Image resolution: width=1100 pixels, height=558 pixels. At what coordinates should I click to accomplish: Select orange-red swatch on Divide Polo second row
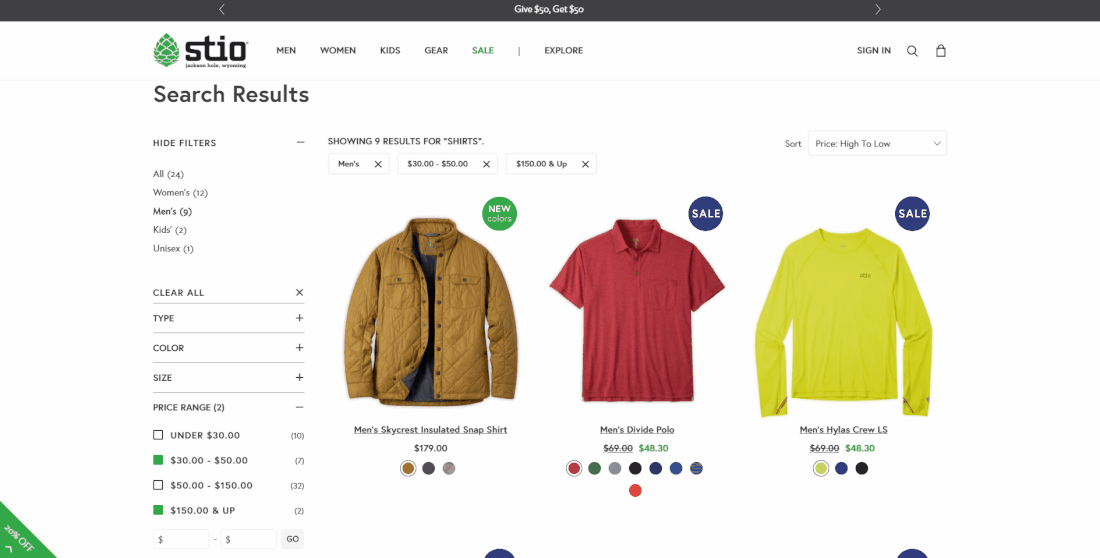coord(635,491)
